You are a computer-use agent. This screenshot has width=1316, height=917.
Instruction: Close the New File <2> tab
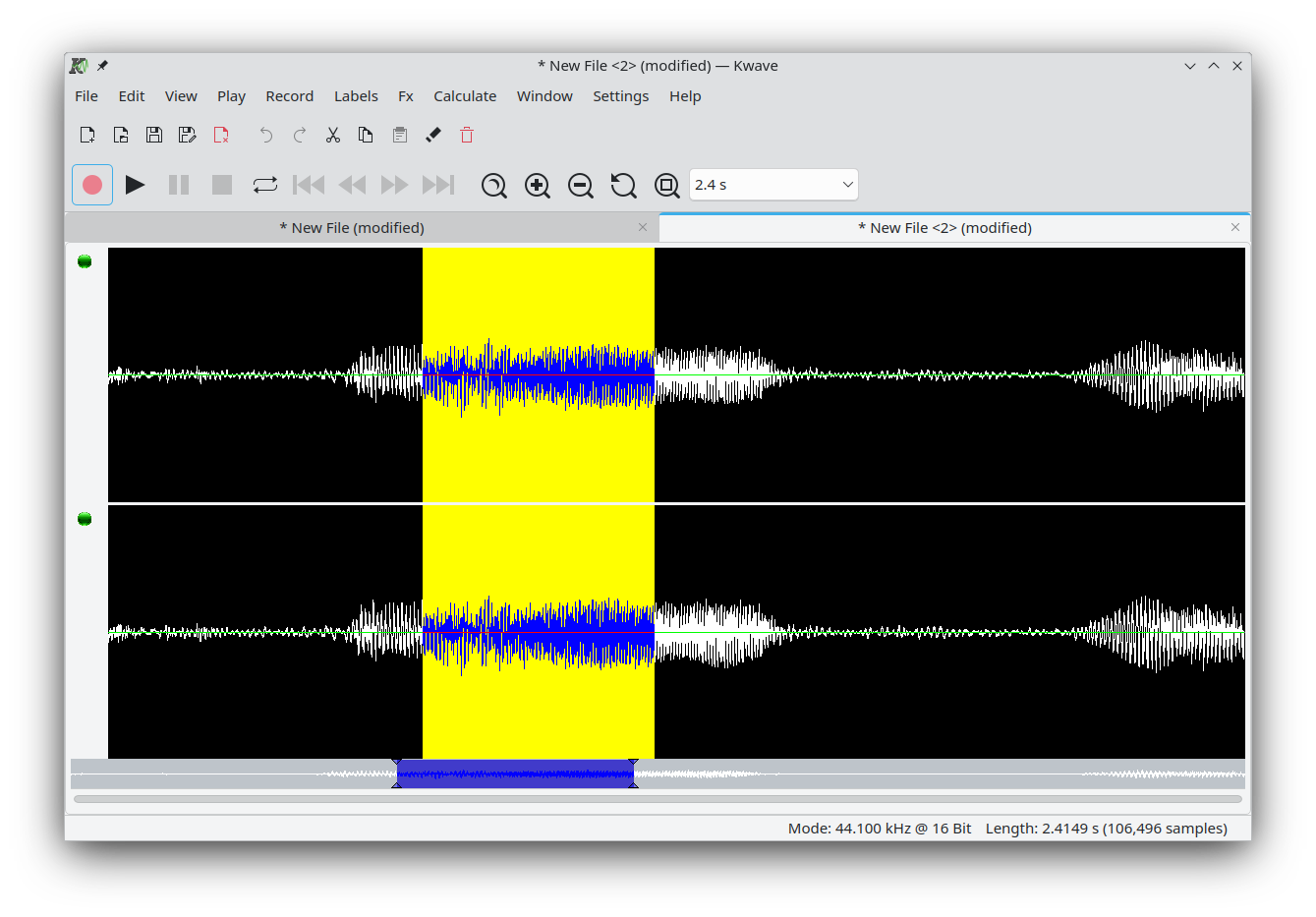click(1235, 228)
